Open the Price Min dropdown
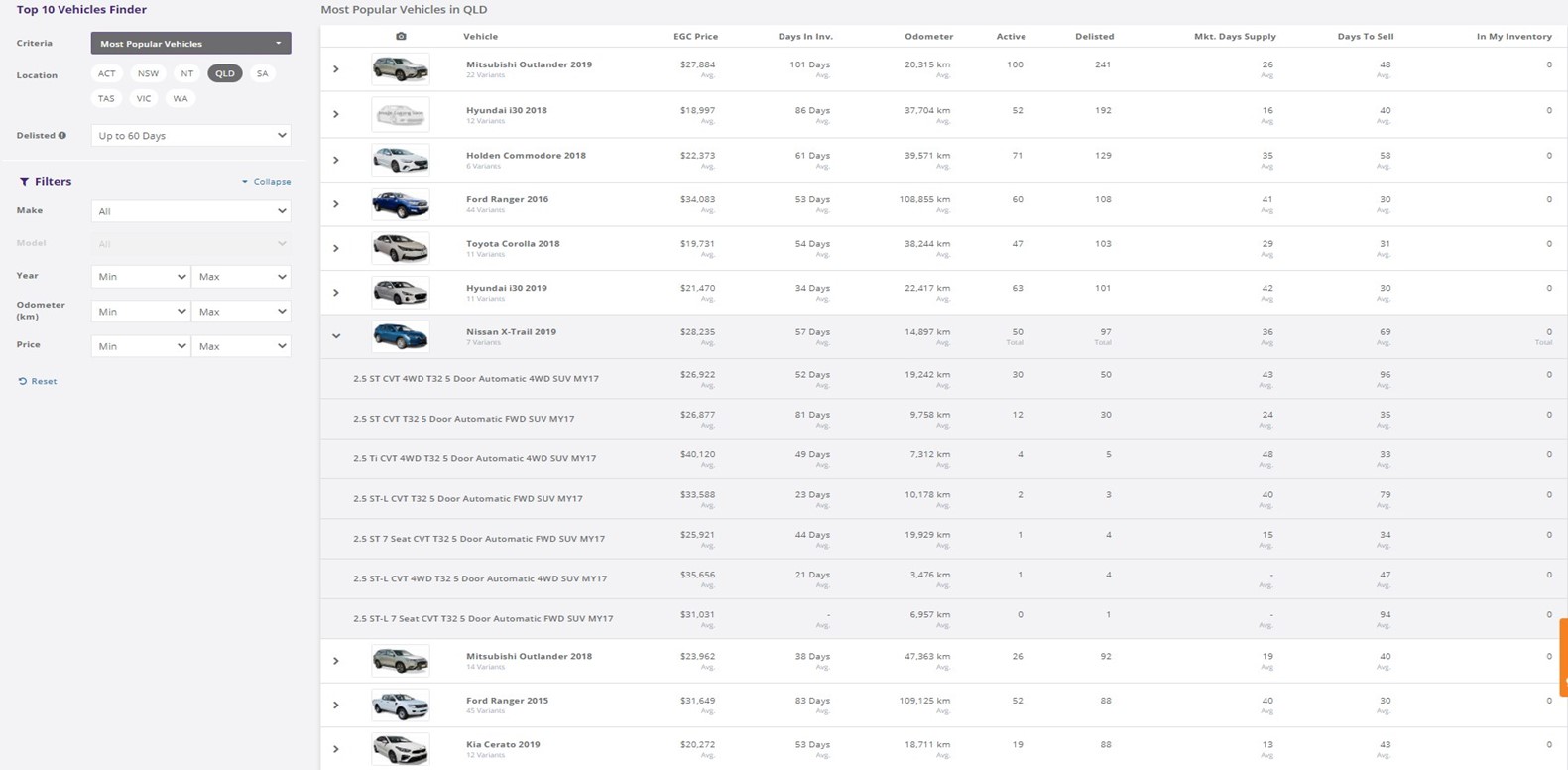Image resolution: width=1568 pixels, height=770 pixels. (x=140, y=346)
